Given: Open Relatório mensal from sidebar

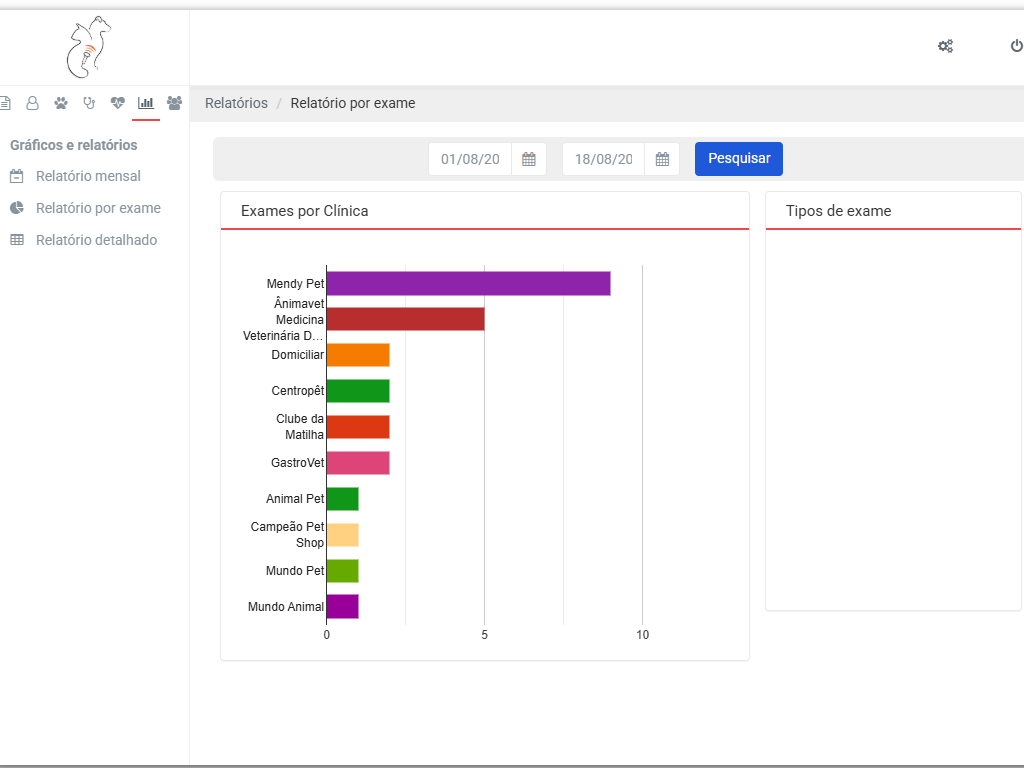Looking at the screenshot, I should click(88, 176).
